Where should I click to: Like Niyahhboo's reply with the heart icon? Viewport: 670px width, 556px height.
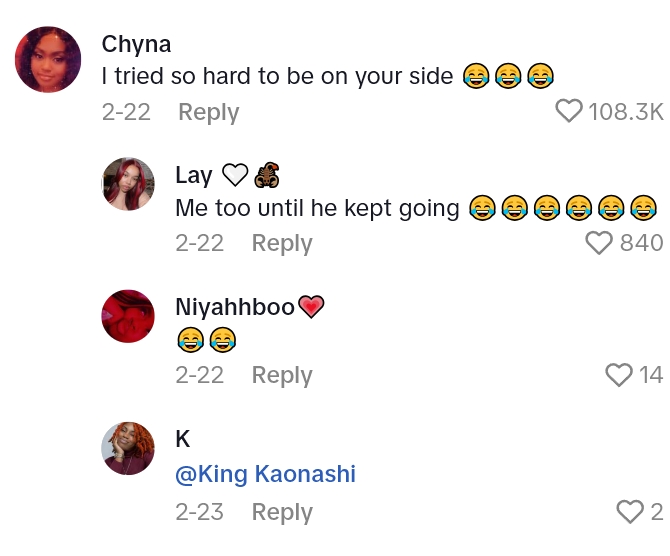coord(620,375)
